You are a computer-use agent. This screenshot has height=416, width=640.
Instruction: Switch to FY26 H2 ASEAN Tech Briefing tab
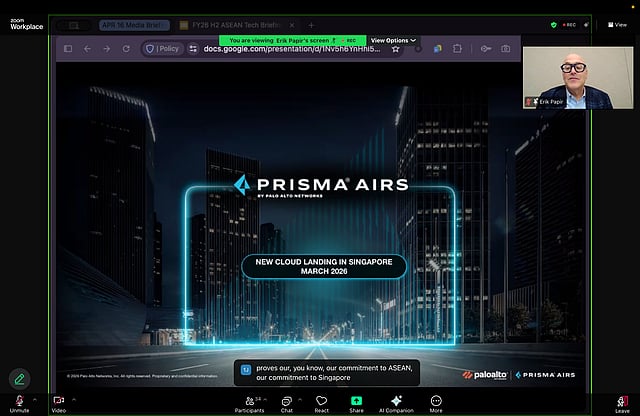235,24
